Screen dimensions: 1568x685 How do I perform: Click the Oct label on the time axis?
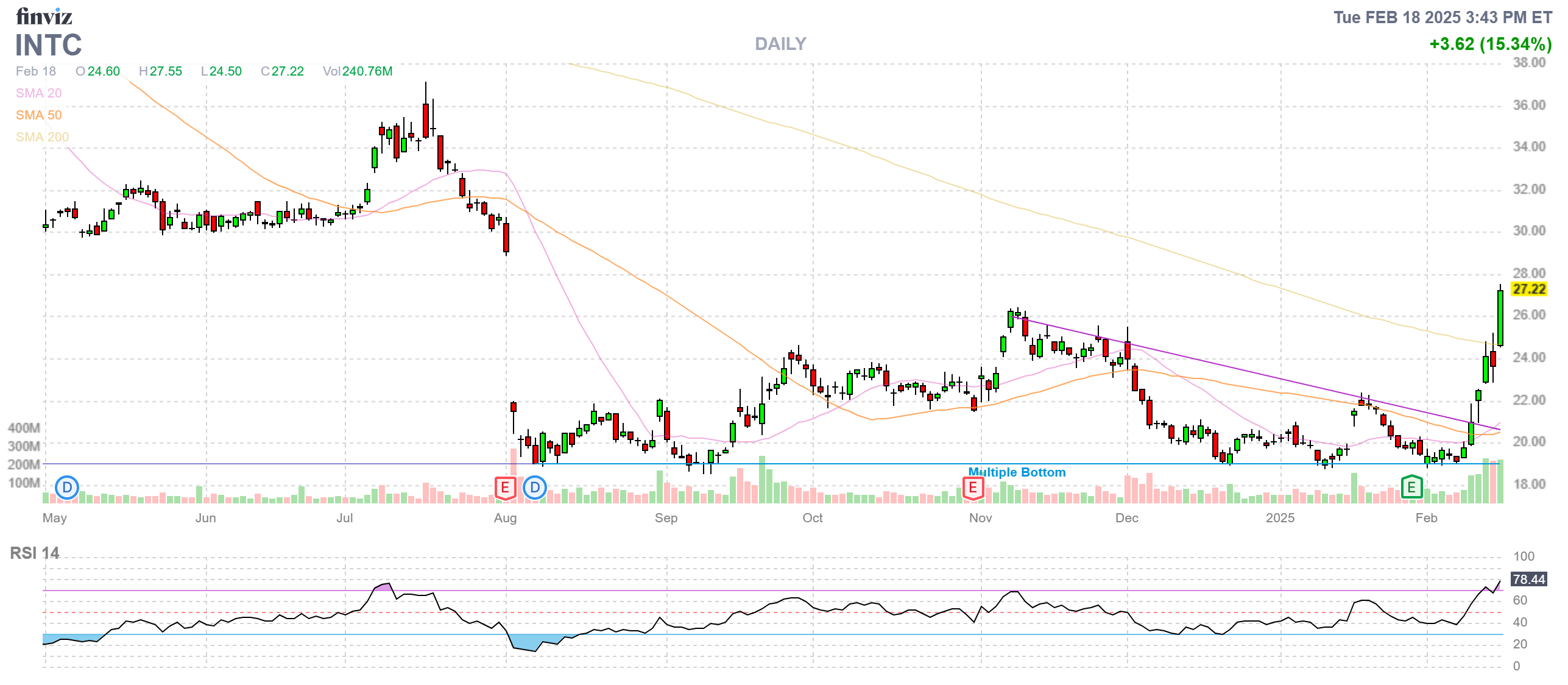(x=812, y=518)
